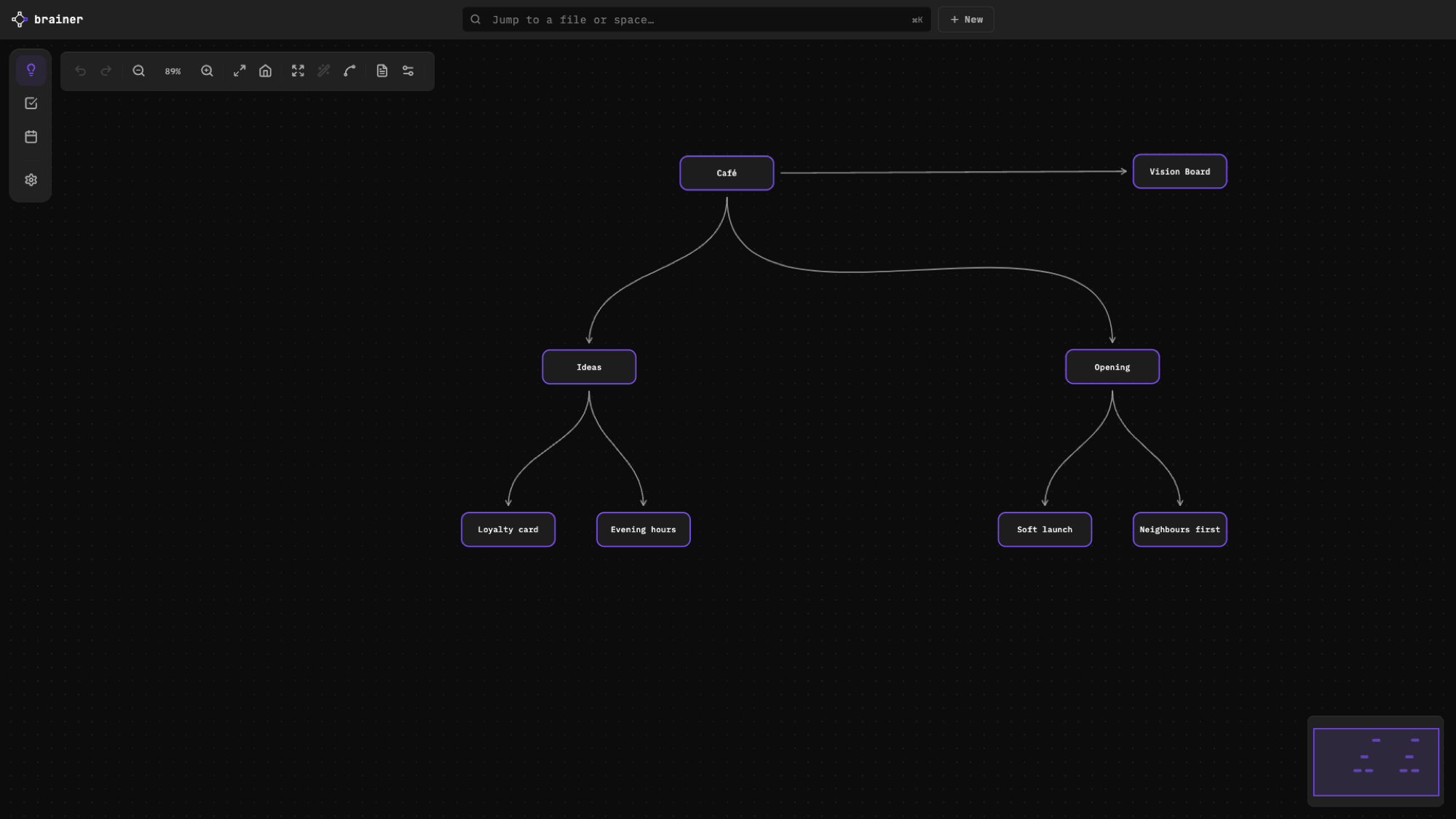The image size is (1456, 819).
Task: Select the Evening hours node
Action: tap(644, 529)
